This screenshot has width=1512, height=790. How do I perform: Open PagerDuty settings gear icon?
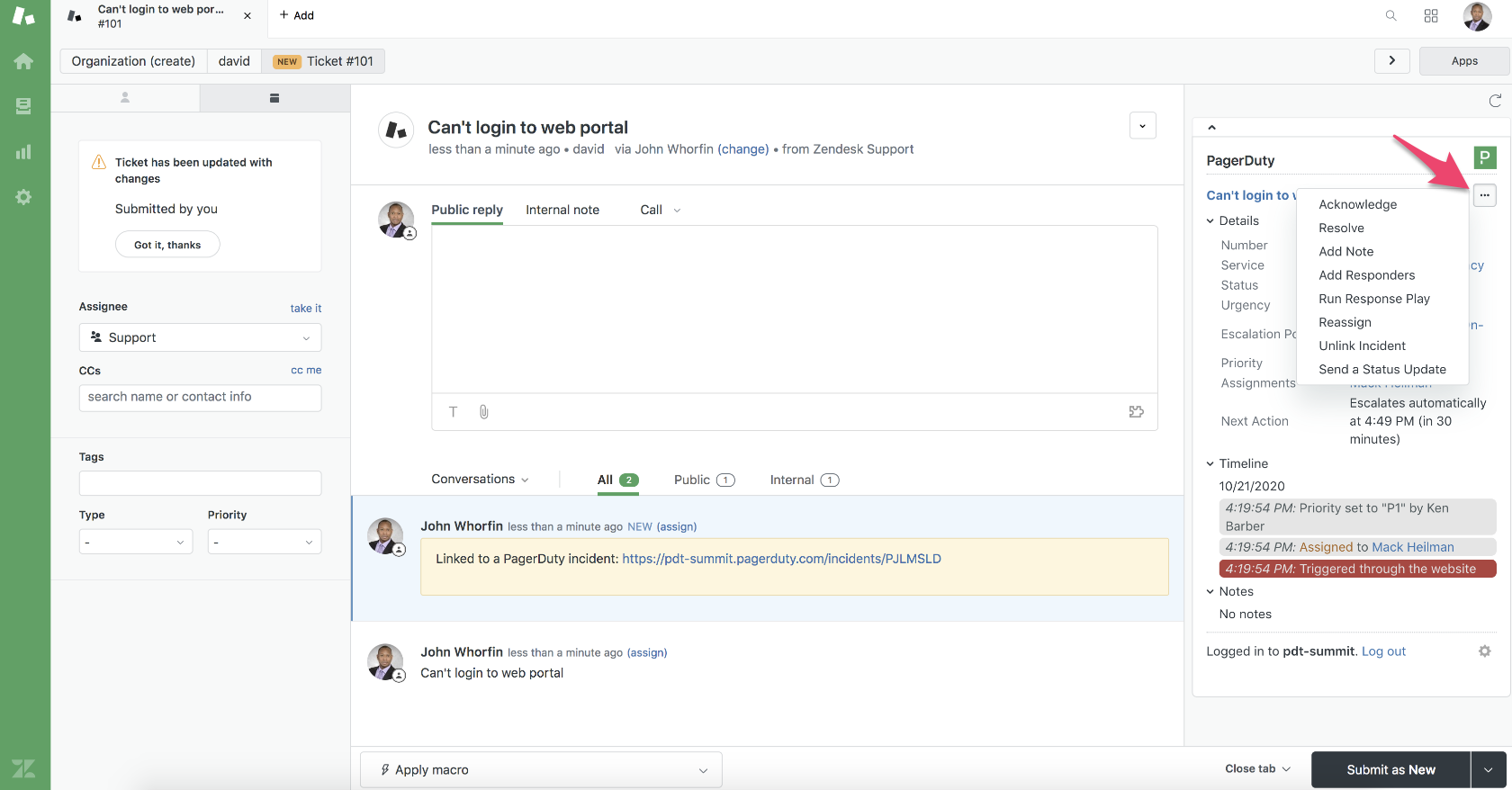pos(1484,651)
